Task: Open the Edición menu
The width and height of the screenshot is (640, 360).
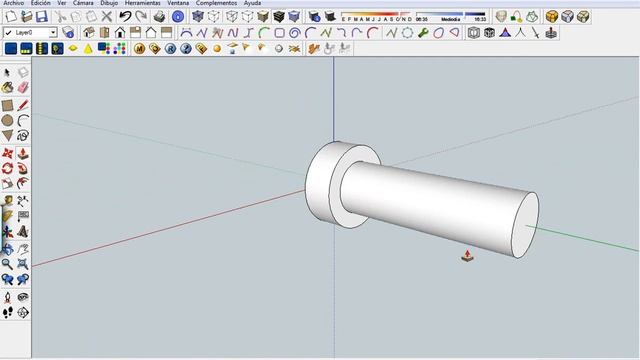Action: pos(41,3)
